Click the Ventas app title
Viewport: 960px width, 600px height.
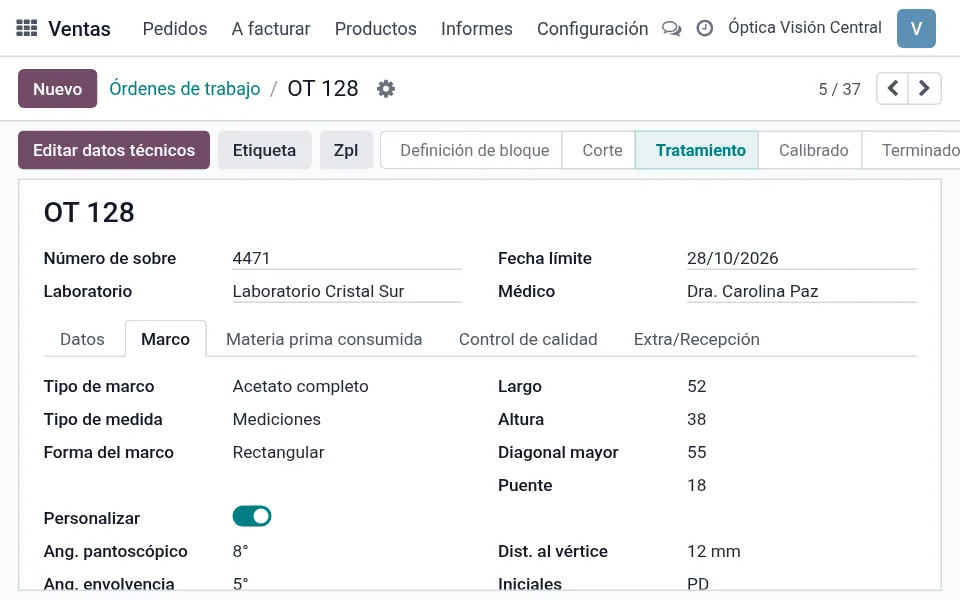(x=80, y=29)
